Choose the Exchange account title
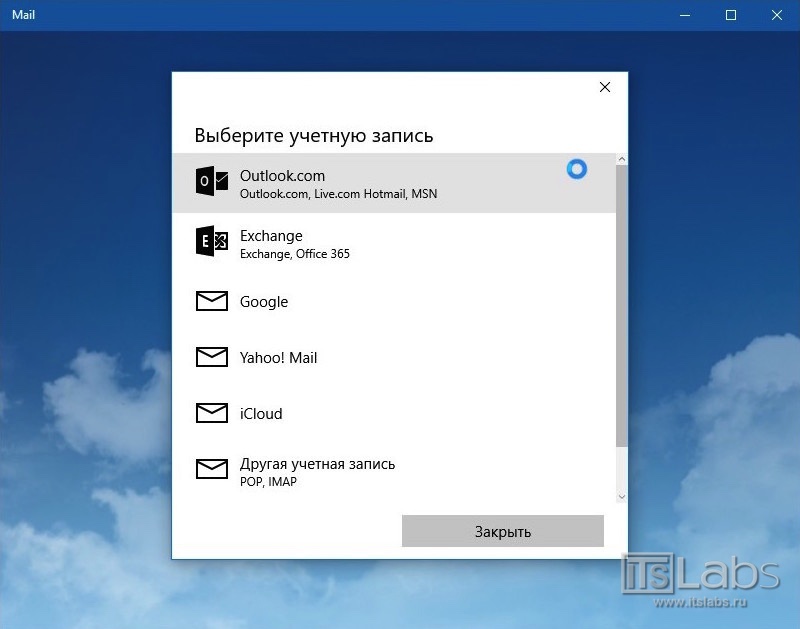Viewport: 800px width, 629px height. (x=271, y=236)
